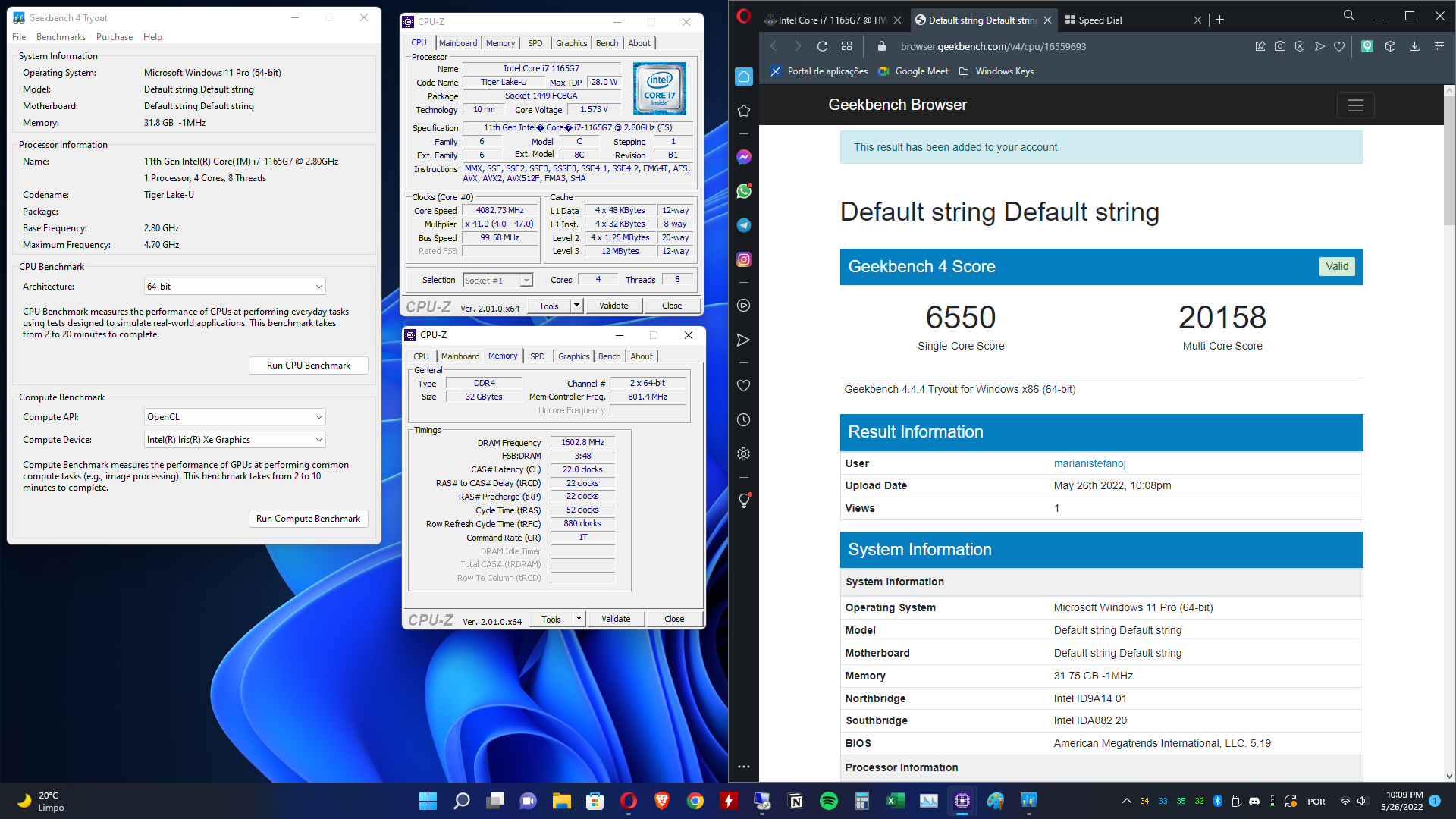
Task: Open Opera sidebar Messenger icon
Action: click(x=744, y=157)
